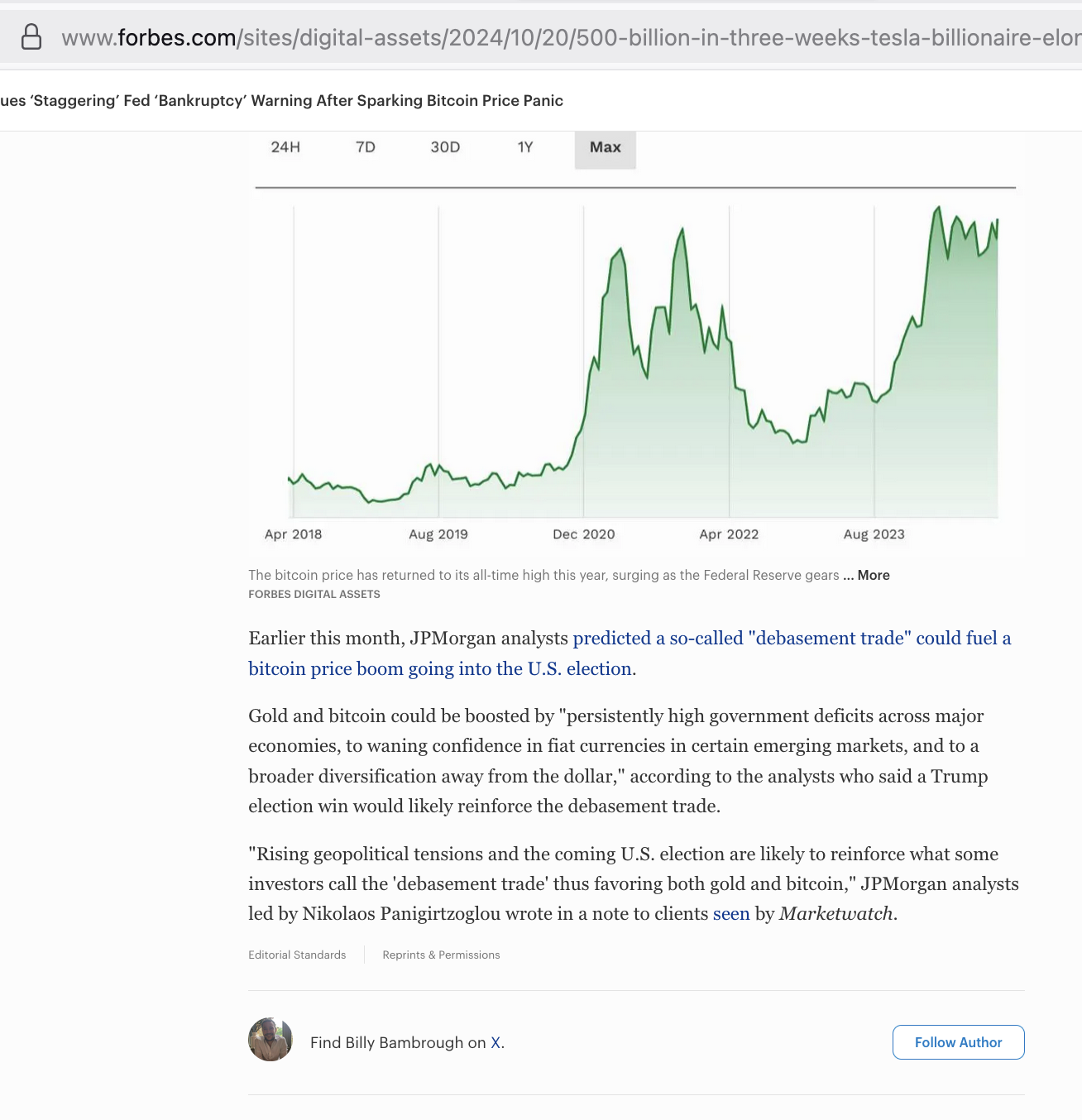This screenshot has width=1082, height=1120.
Task: Select the Max chart range tab
Action: pos(606,148)
